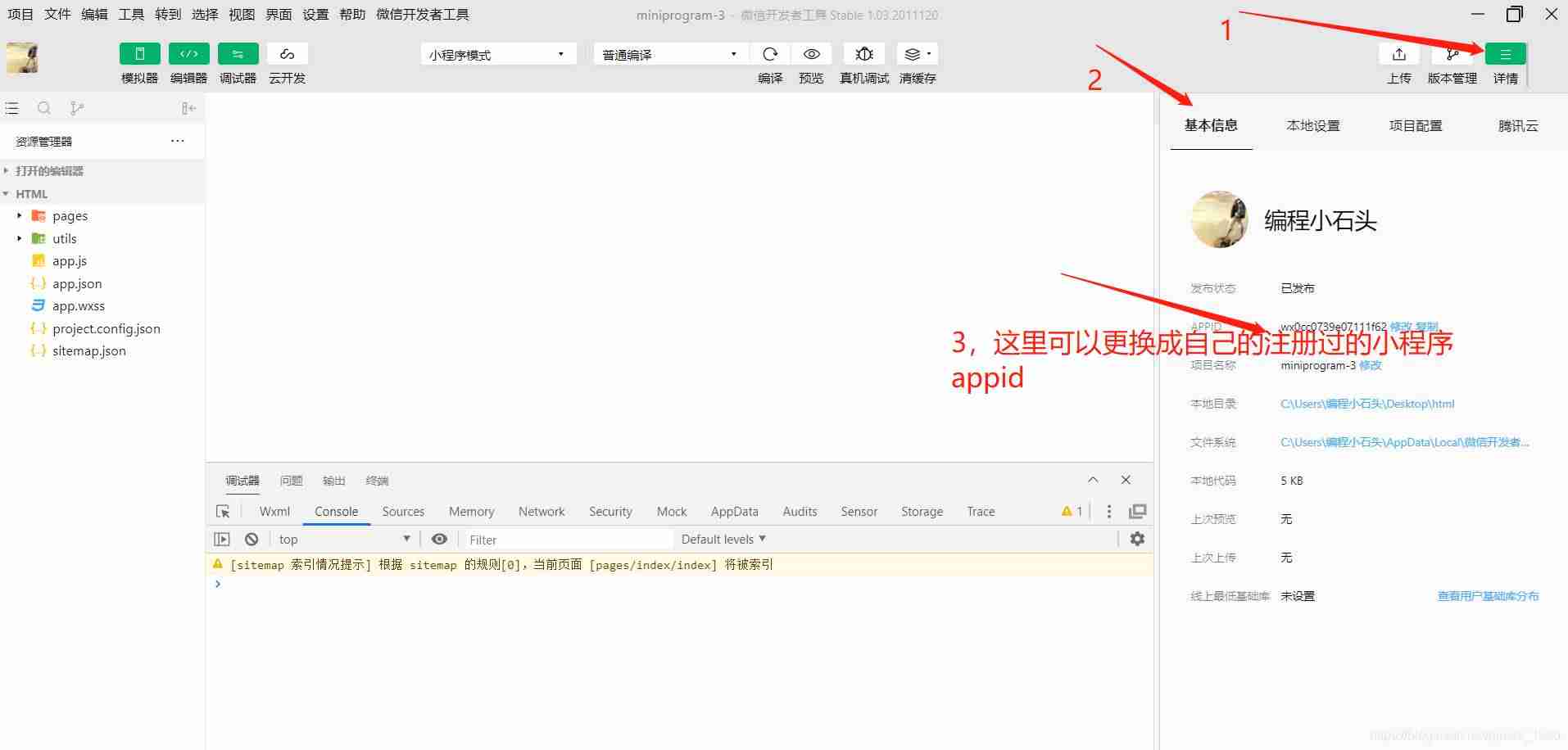Open the mini program mode (小程序模式) dropdown
Screen dimensions: 1568x750
click(x=498, y=54)
